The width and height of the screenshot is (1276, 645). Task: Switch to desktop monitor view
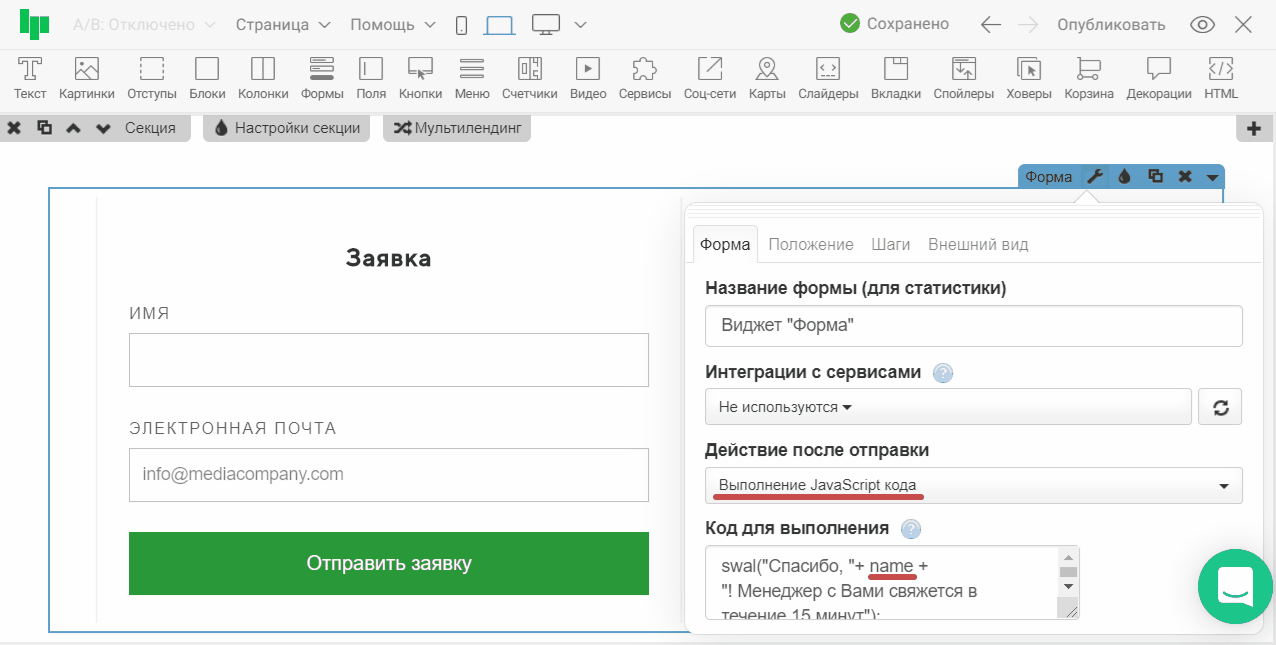(546, 25)
